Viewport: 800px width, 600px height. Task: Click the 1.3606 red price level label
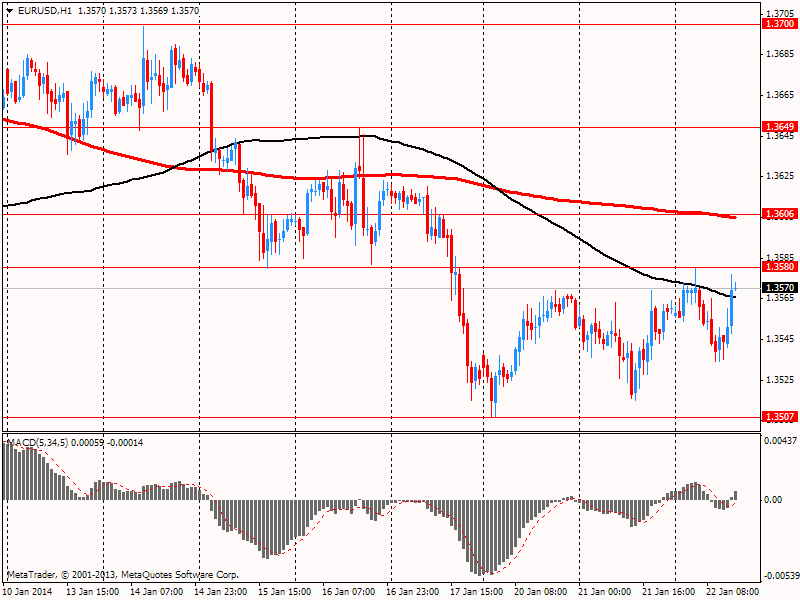[781, 214]
